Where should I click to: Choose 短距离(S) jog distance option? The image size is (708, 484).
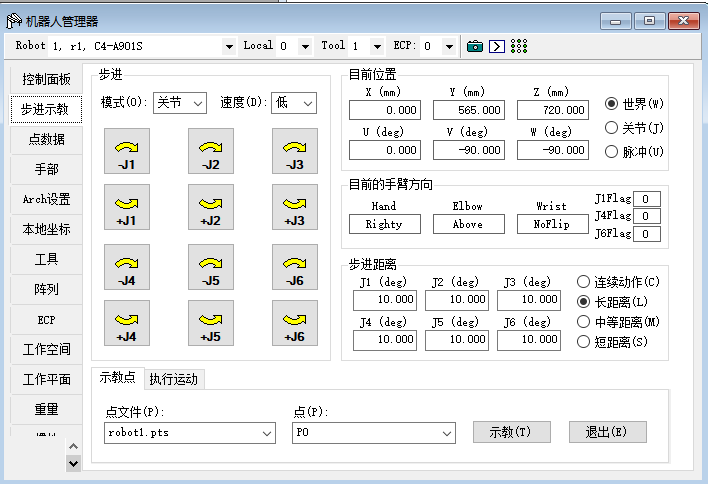pos(584,342)
